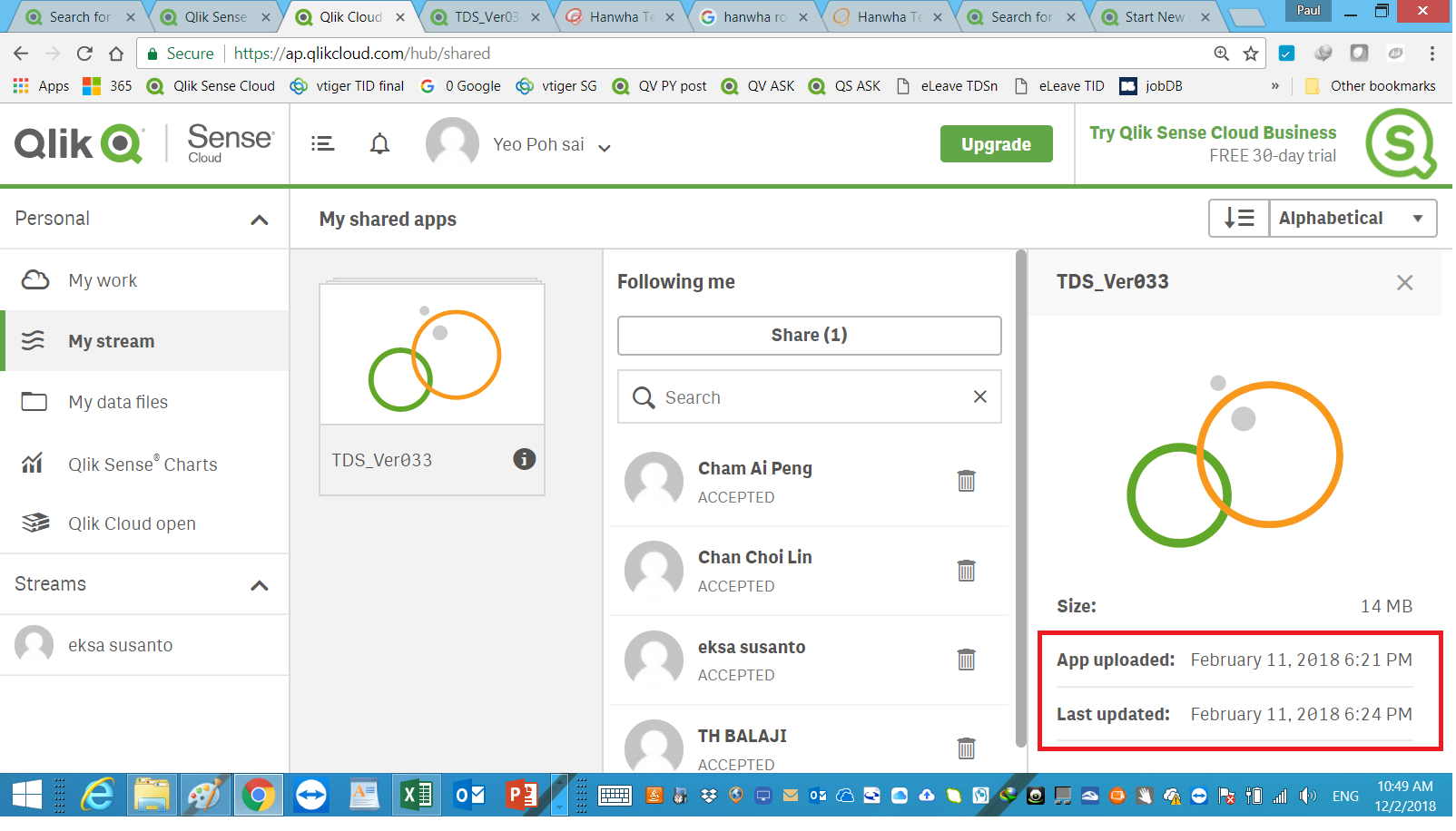The image size is (1456, 831).
Task: Click the green Upgrade button
Action: (996, 144)
